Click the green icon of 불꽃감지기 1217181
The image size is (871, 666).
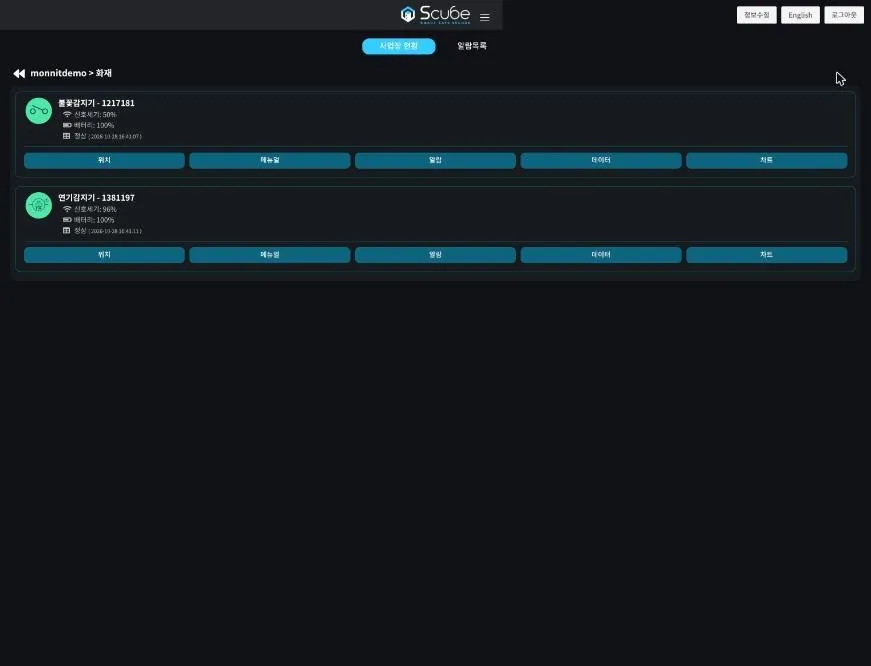tap(39, 111)
